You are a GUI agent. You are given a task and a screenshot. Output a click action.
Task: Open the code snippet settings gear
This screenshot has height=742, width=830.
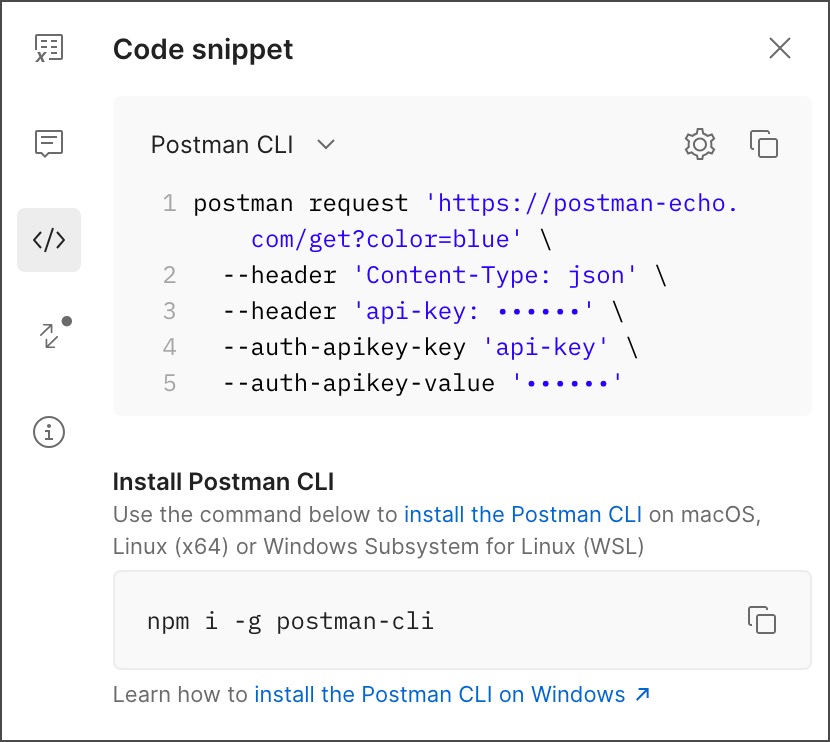[700, 144]
